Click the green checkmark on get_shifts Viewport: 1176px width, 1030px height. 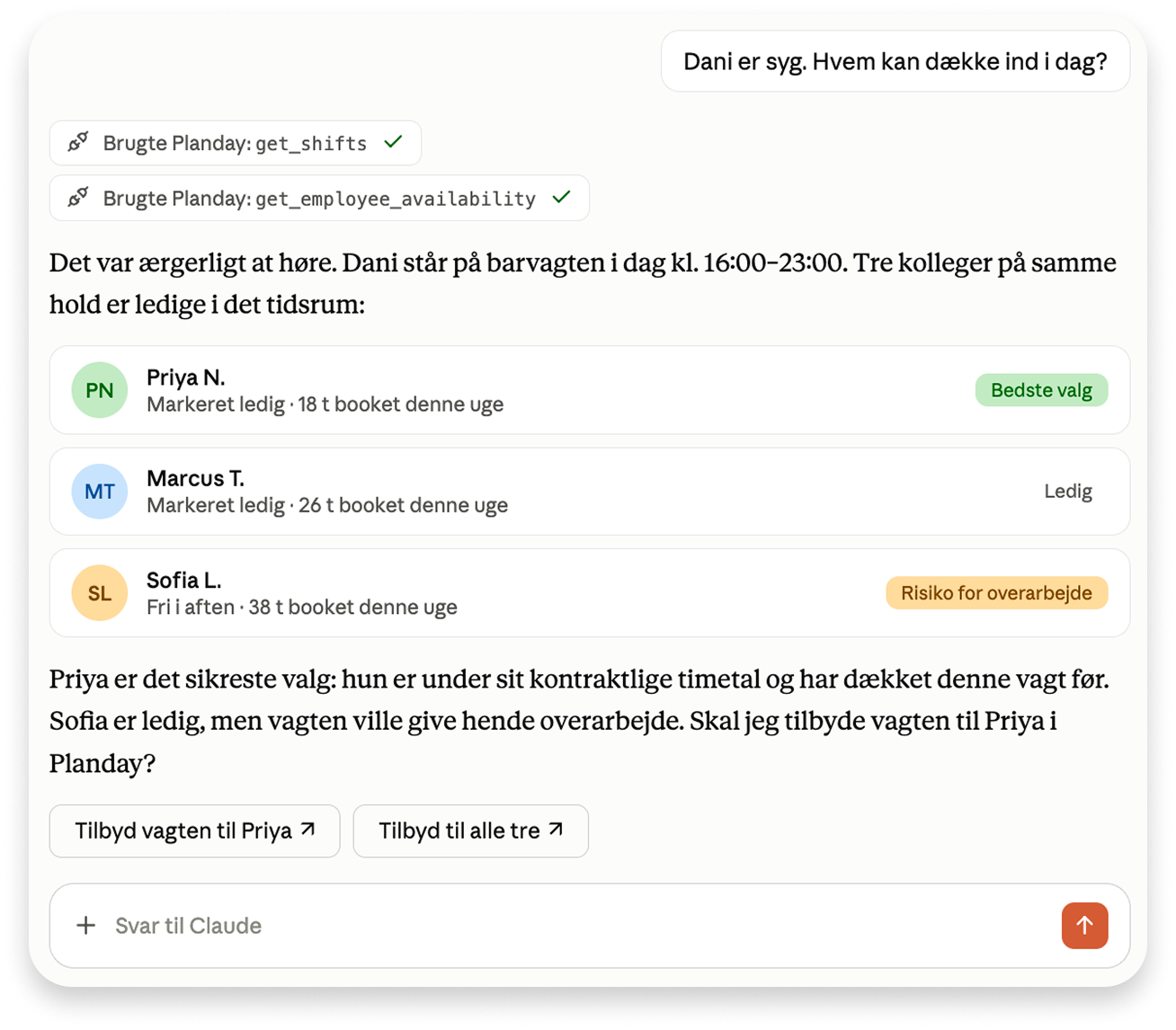point(393,142)
